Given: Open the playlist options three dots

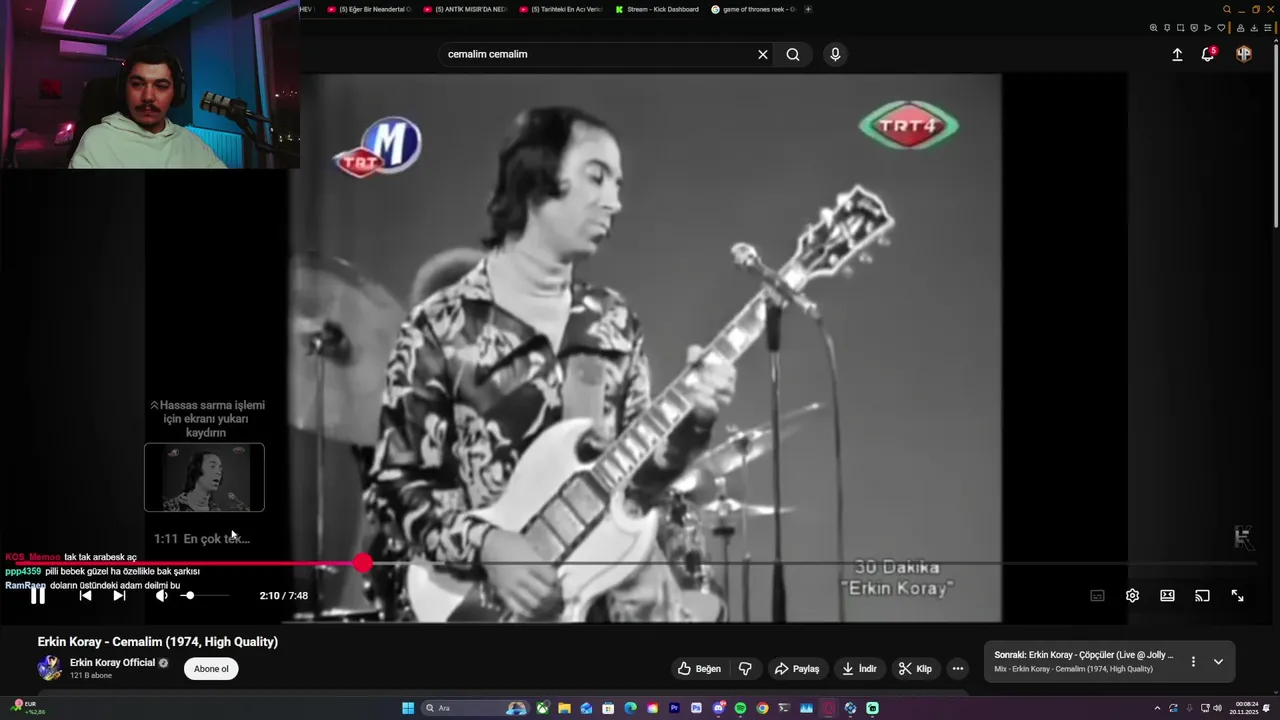Looking at the screenshot, I should pyautogui.click(x=1193, y=662).
